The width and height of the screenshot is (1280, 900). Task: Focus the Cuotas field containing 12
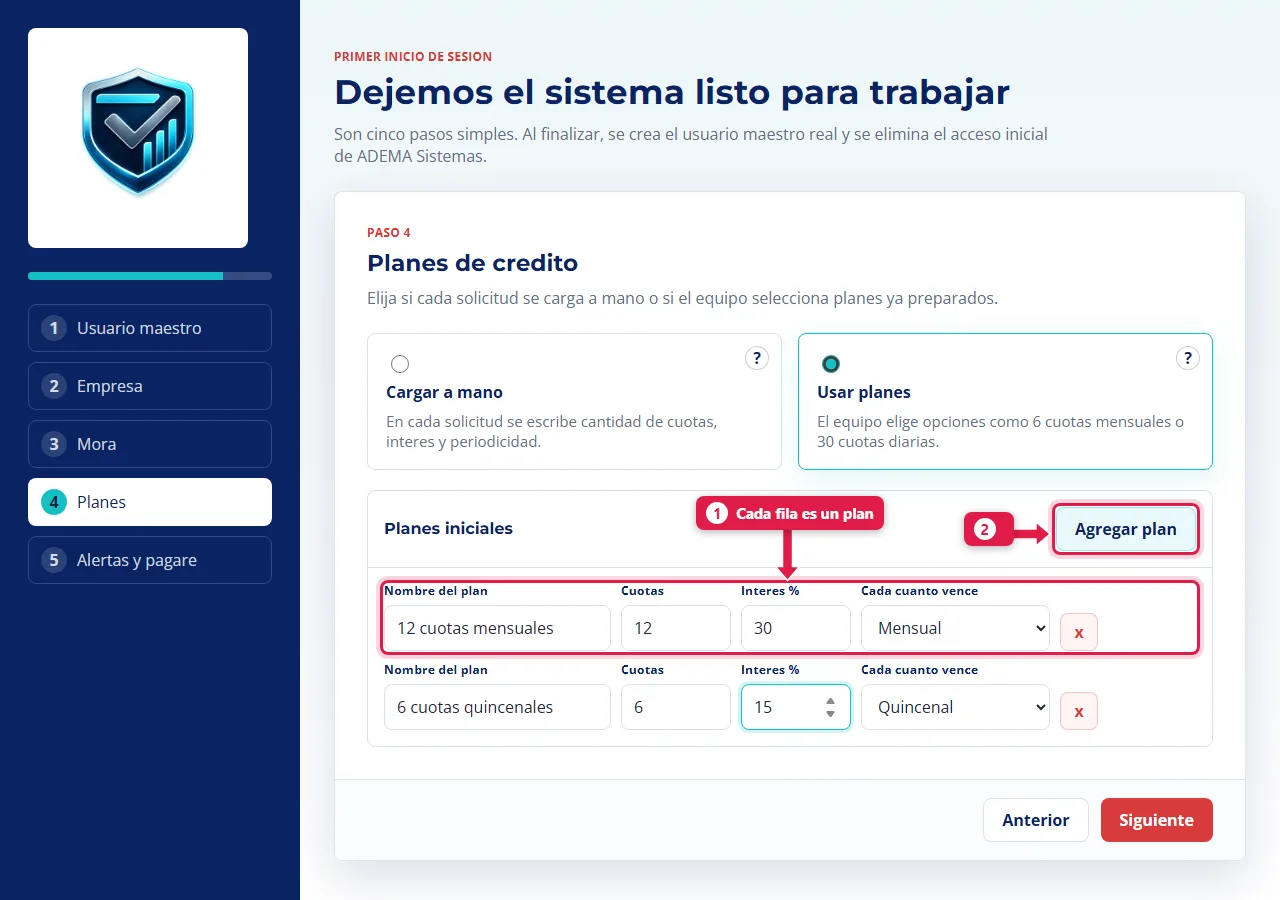[676, 628]
